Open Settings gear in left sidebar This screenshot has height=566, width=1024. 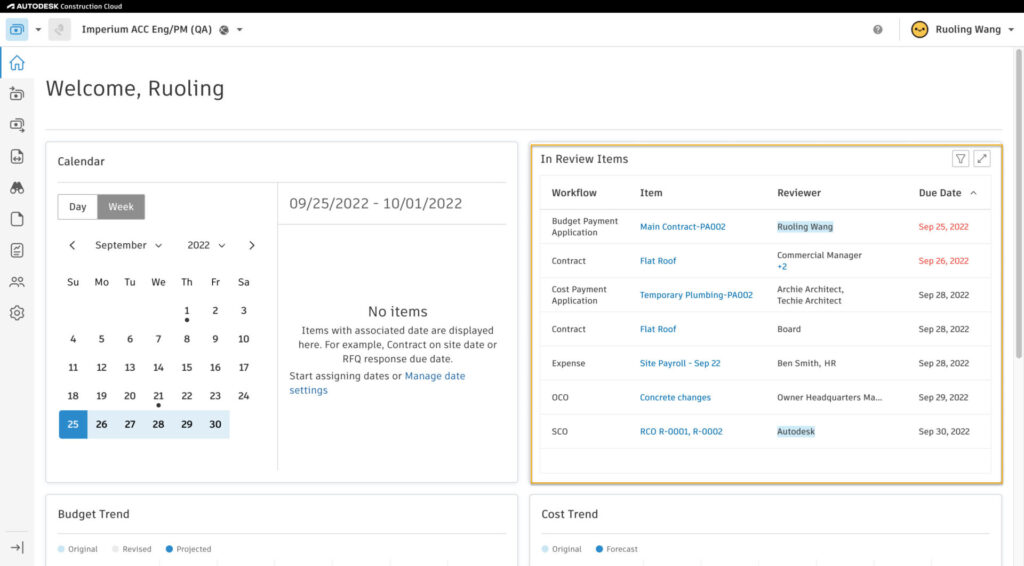point(17,313)
